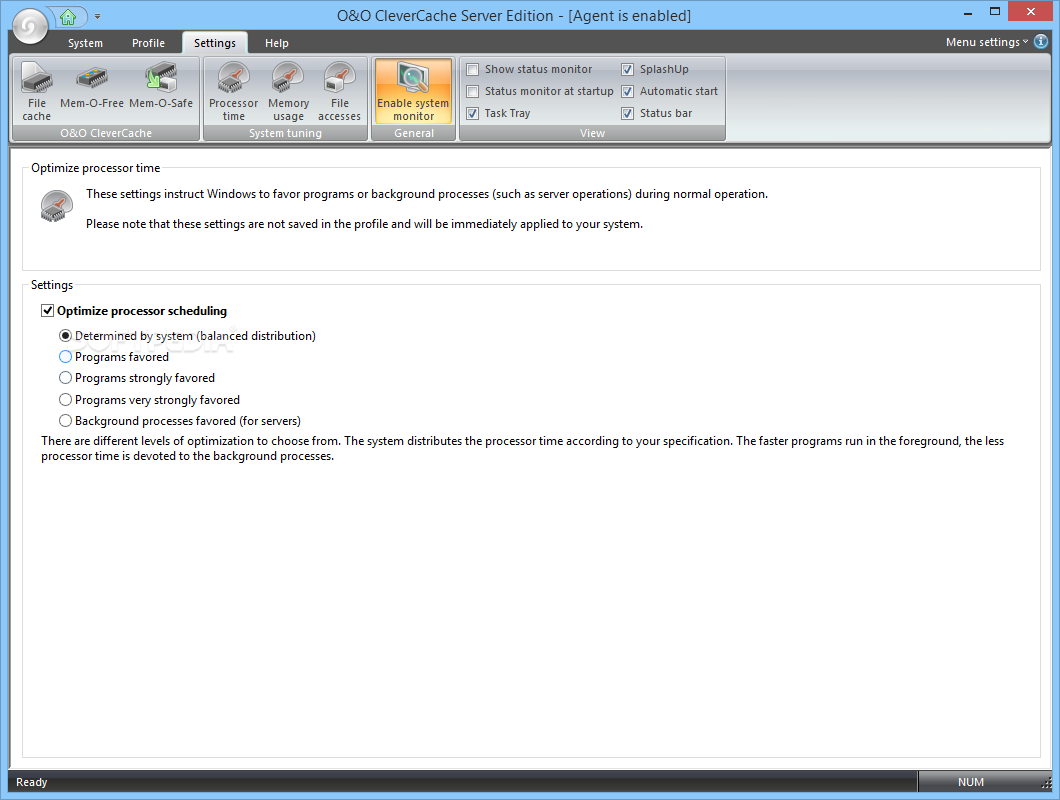
Task: Click the processor icon in description panel
Action: [56, 206]
